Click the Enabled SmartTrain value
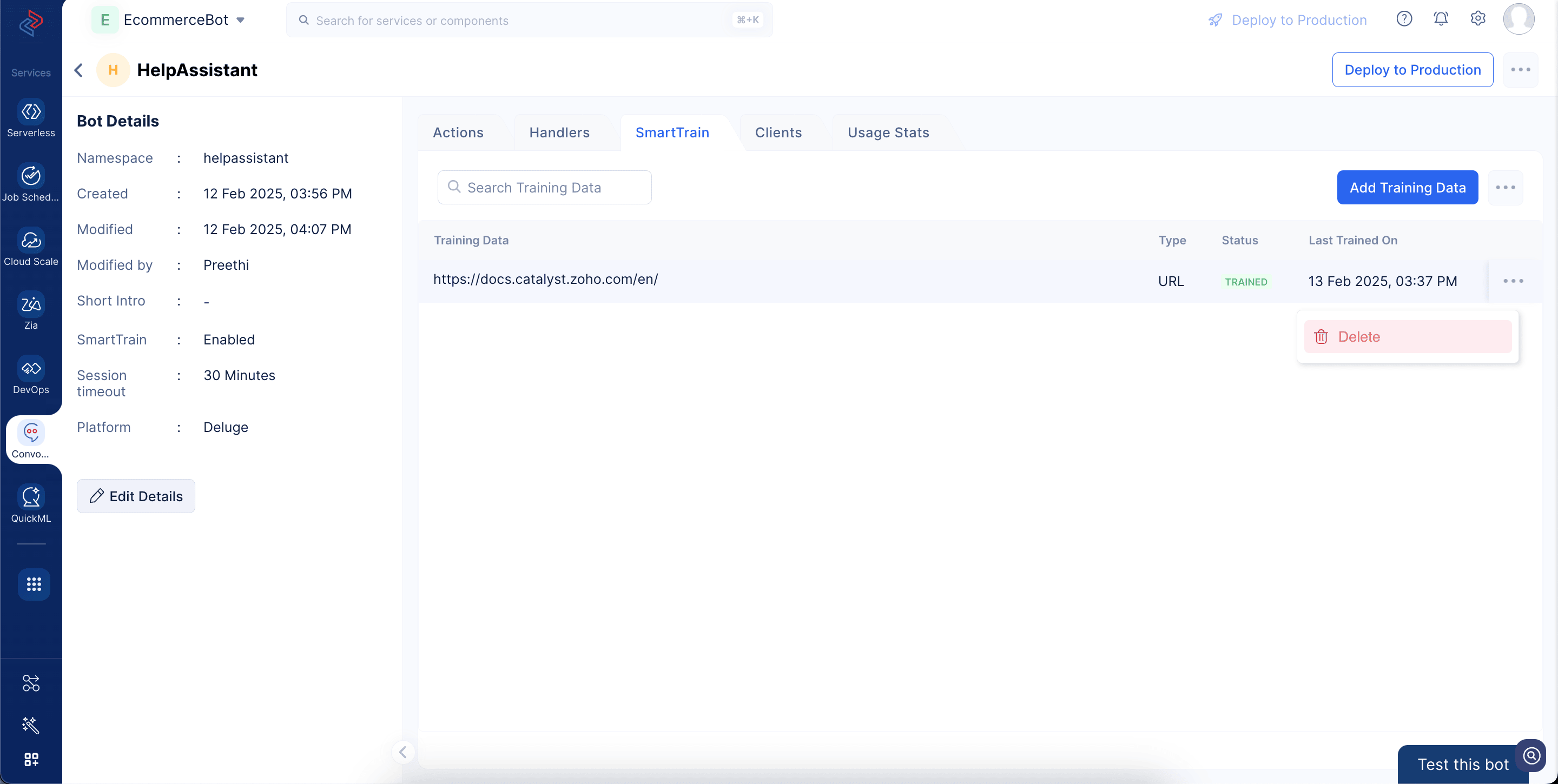The image size is (1558, 784). click(229, 340)
